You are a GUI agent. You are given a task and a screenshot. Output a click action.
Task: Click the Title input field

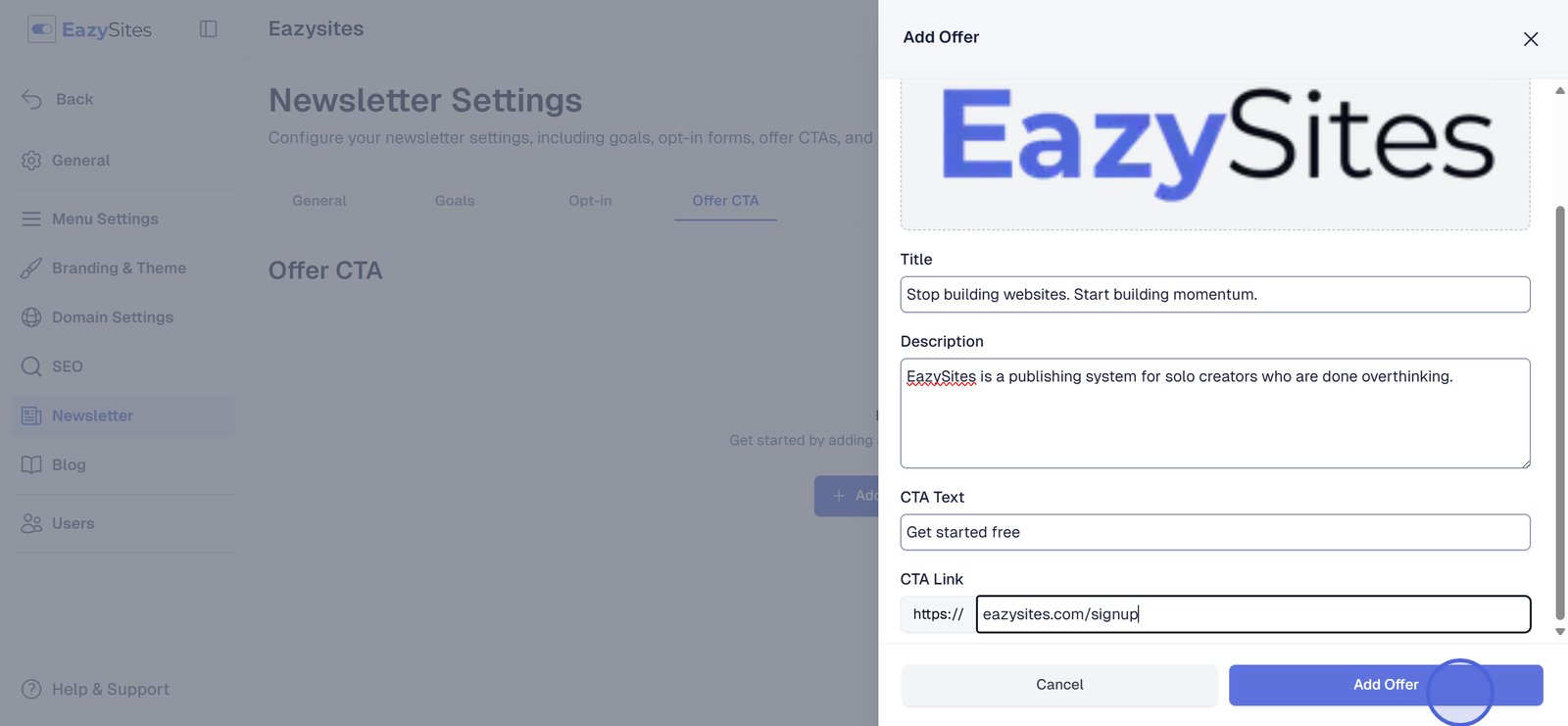pyautogui.click(x=1214, y=295)
